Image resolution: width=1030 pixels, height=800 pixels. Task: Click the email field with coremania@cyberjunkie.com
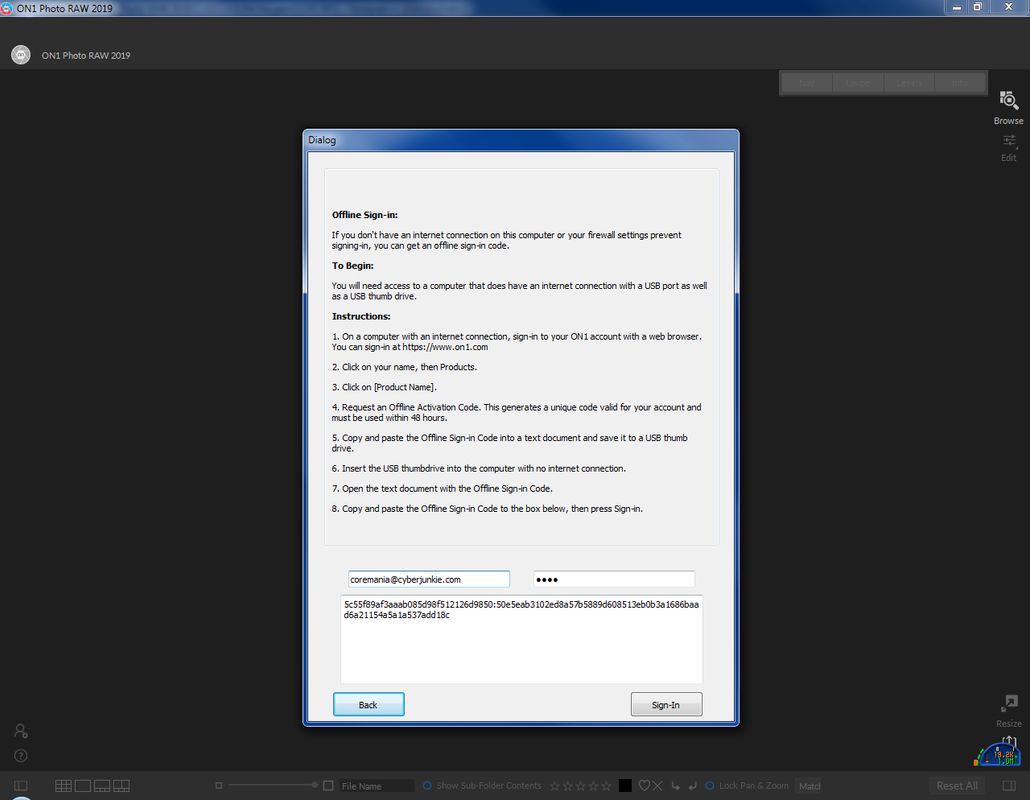click(x=429, y=579)
